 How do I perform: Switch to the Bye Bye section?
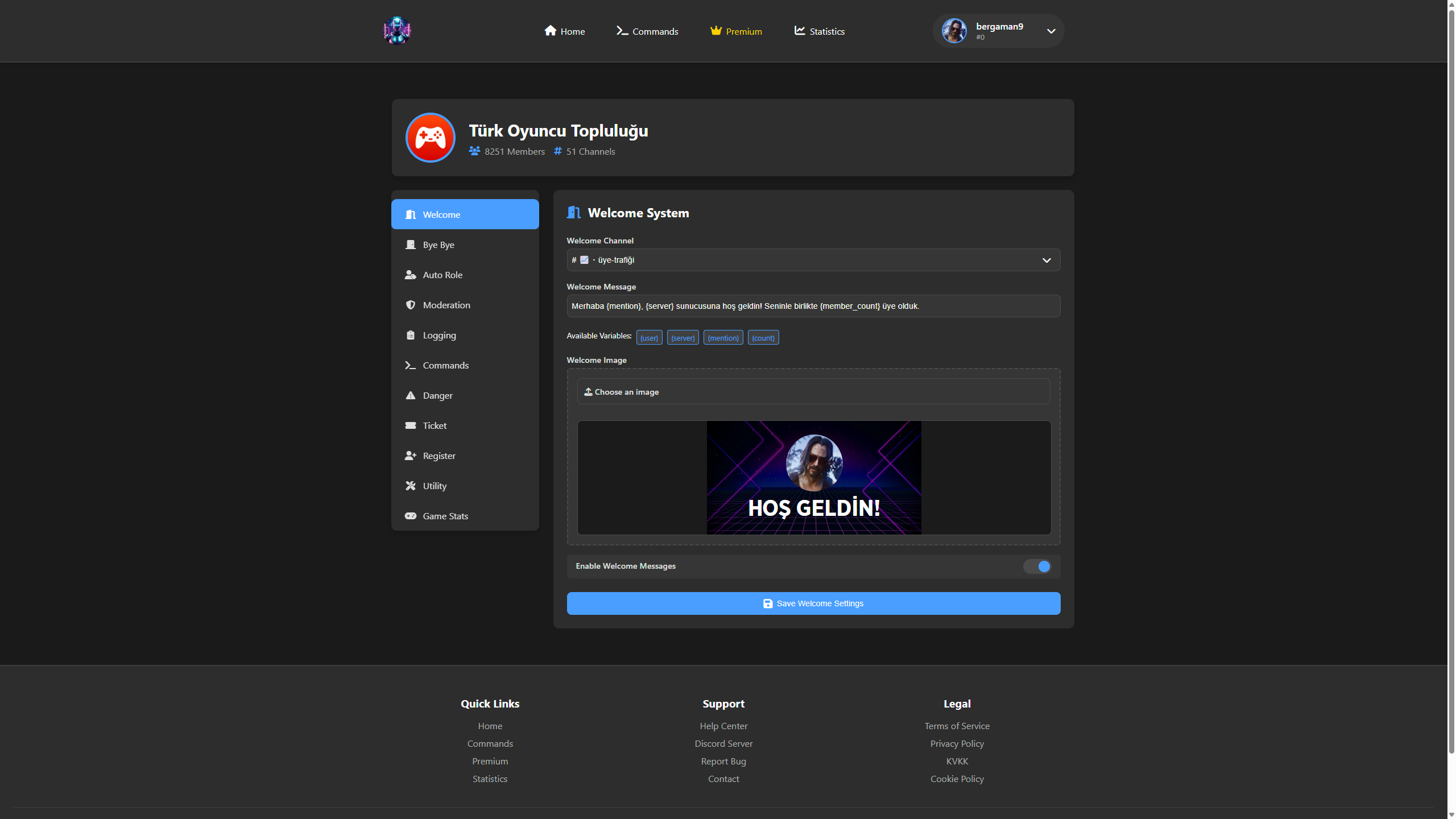click(465, 245)
